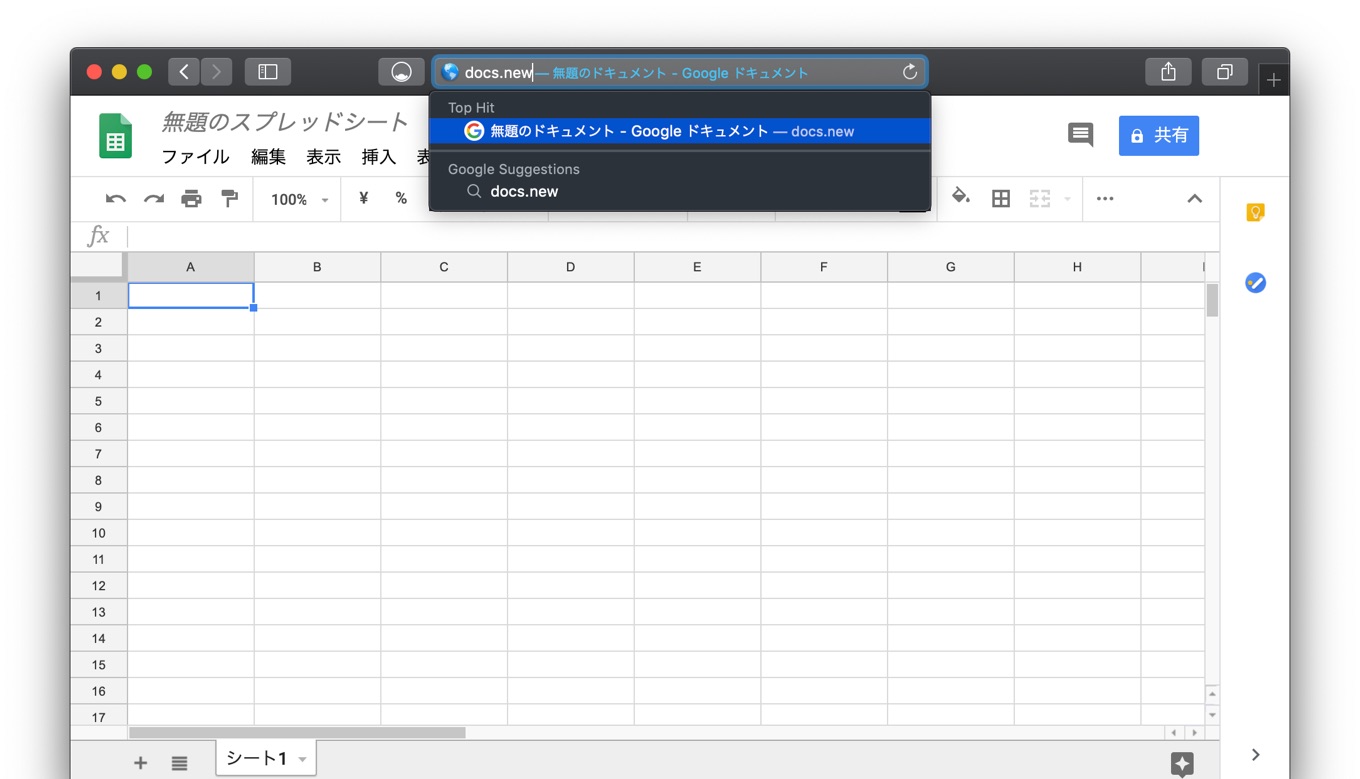The height and width of the screenshot is (779, 1360).
Task: Click the blue 共有 share button
Action: point(1158,135)
